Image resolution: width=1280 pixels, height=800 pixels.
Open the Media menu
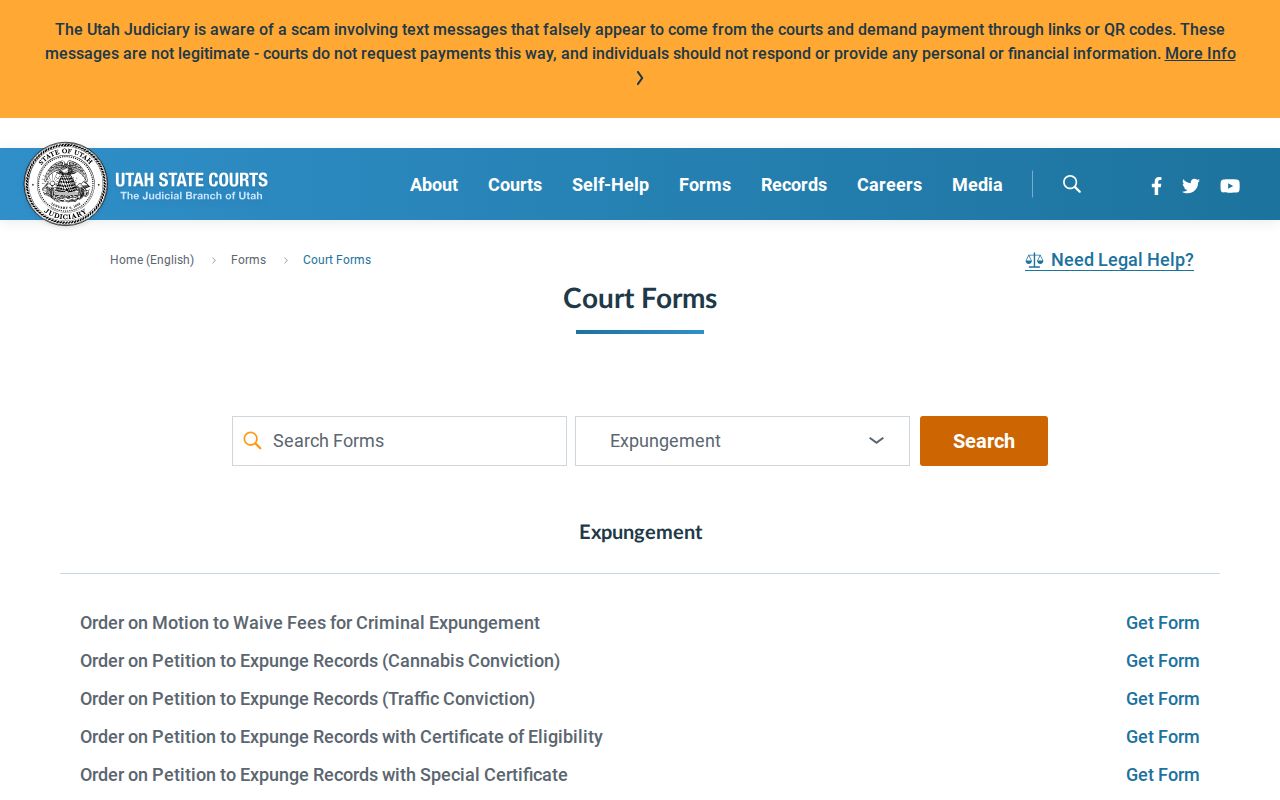point(977,184)
